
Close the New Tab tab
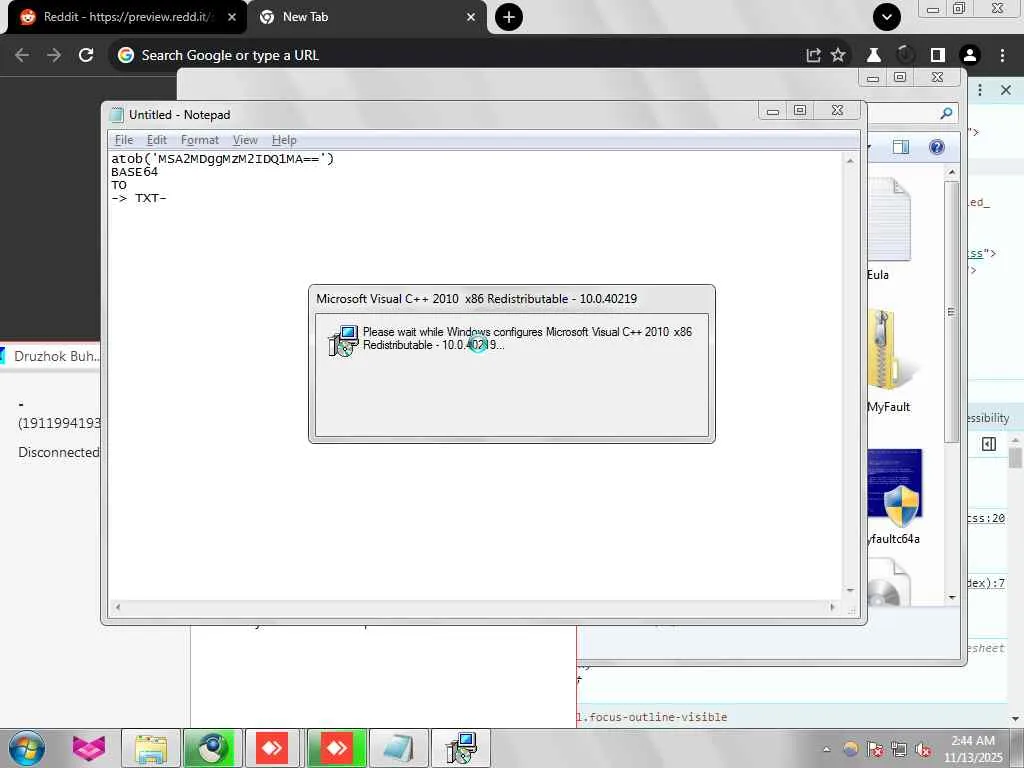pyautogui.click(x=471, y=17)
